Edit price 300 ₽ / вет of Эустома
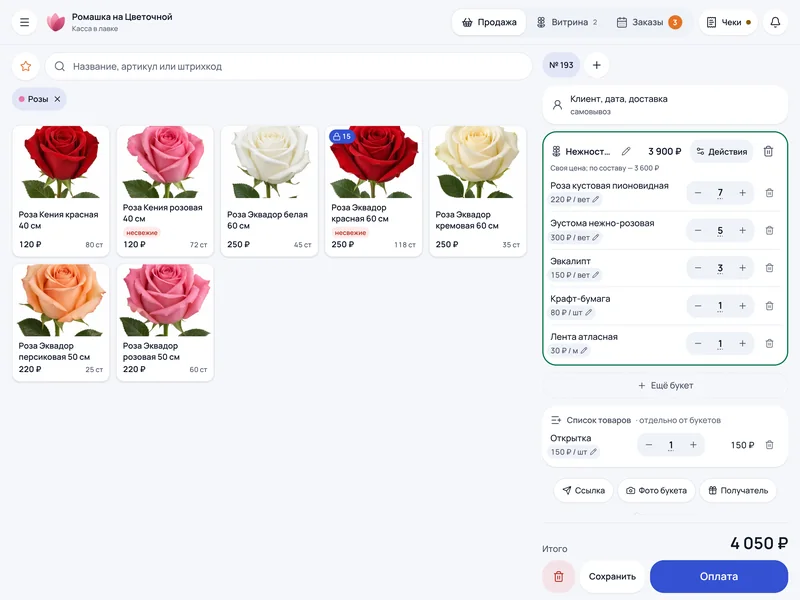 click(575, 237)
